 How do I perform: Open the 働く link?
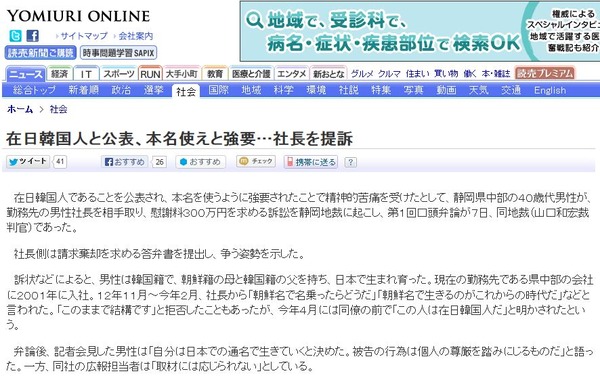[x=470, y=73]
